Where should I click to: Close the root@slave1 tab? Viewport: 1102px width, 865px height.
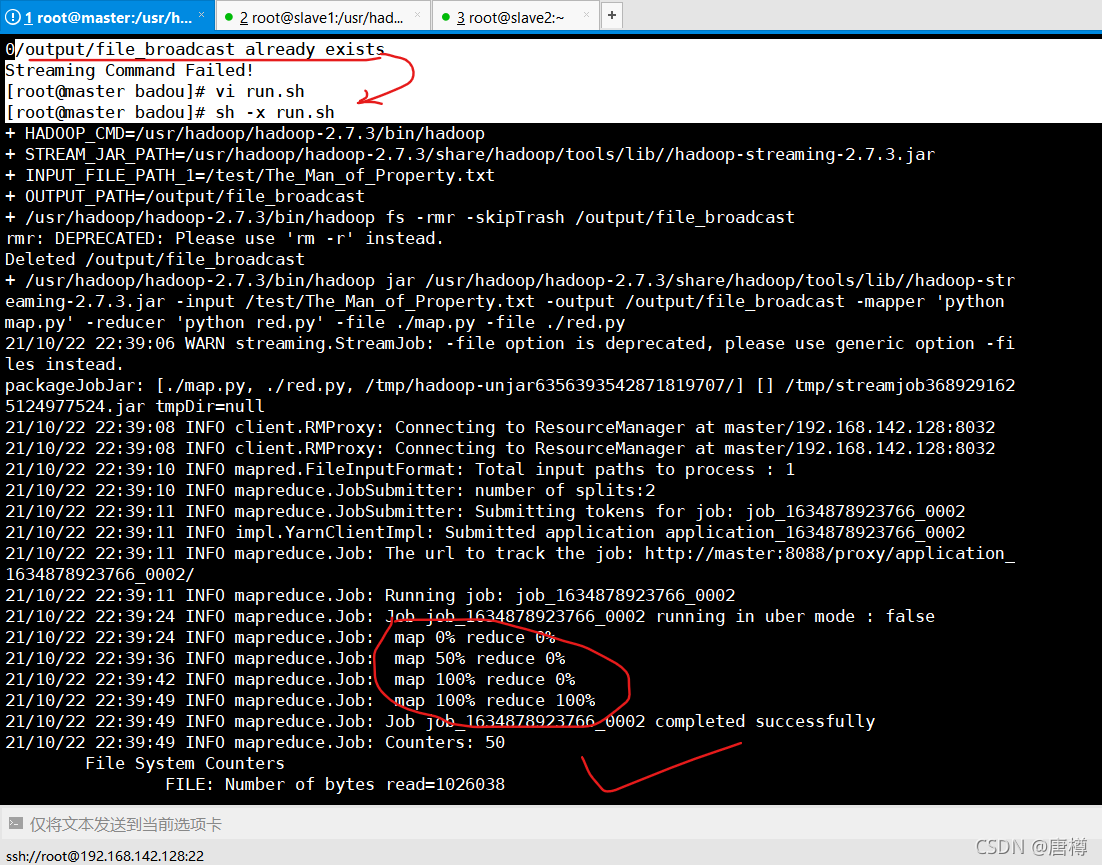click(x=418, y=15)
